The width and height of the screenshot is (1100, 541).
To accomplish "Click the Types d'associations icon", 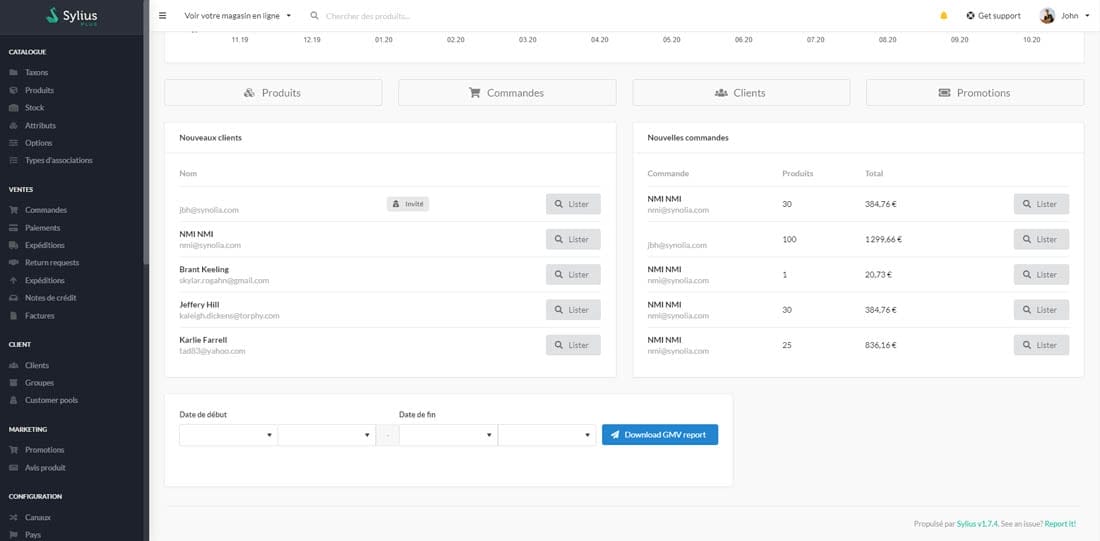I will (x=13, y=161).
